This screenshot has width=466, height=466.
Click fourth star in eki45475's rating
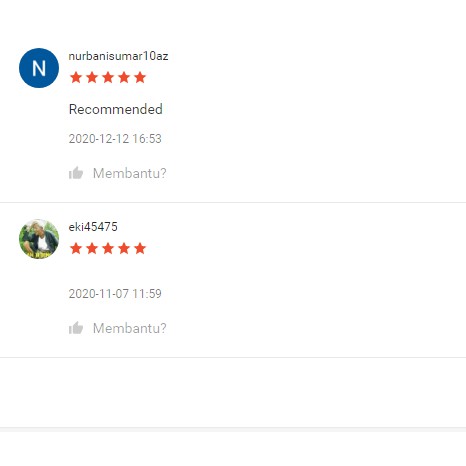124,248
